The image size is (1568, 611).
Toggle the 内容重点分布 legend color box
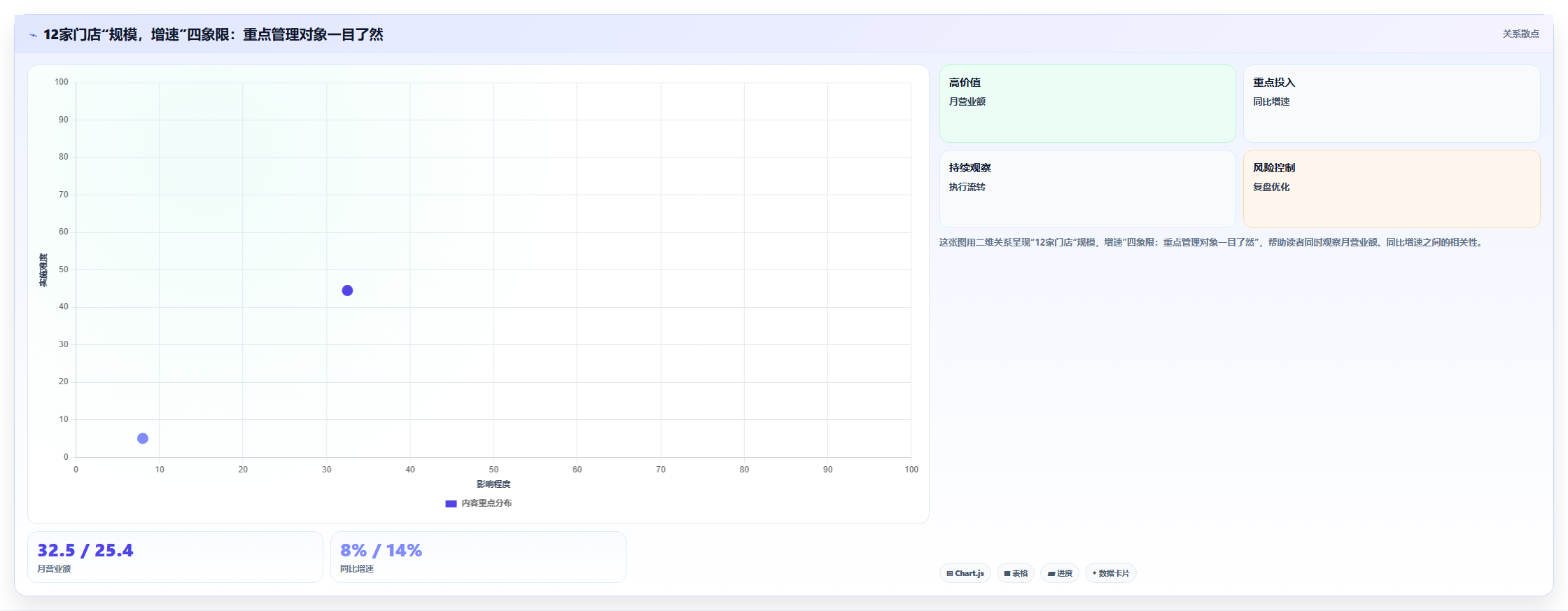(x=451, y=504)
